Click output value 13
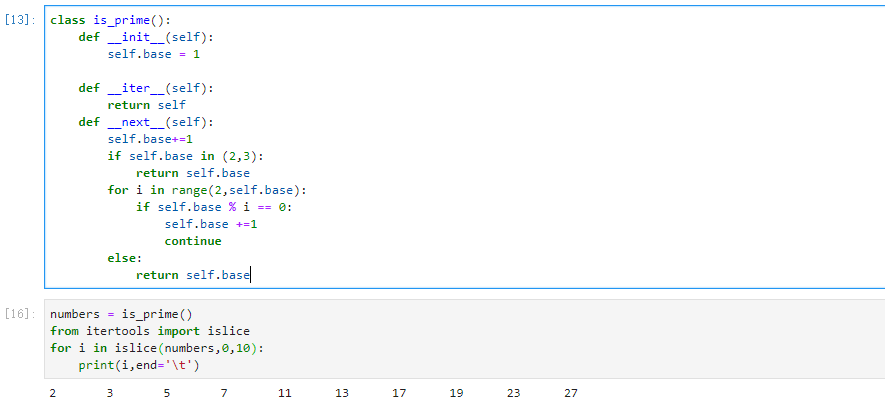 point(341,393)
